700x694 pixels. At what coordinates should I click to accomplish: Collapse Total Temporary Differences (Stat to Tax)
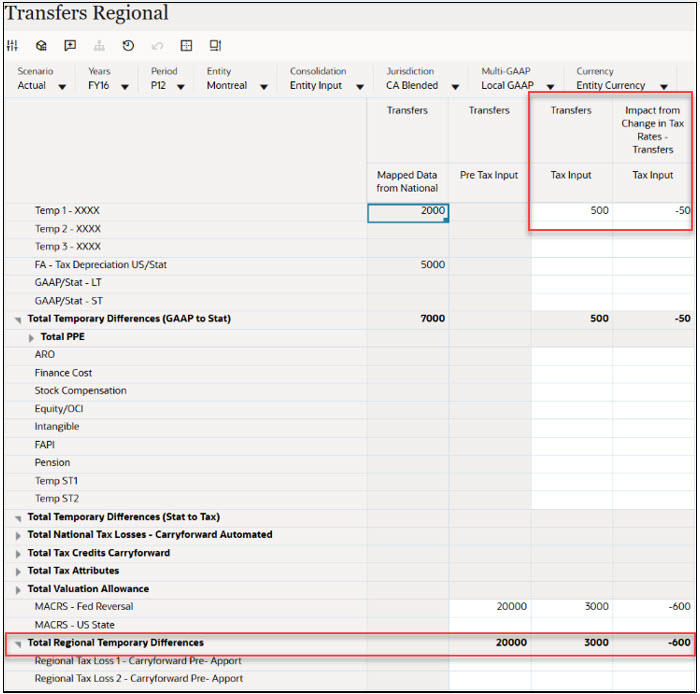[18, 518]
